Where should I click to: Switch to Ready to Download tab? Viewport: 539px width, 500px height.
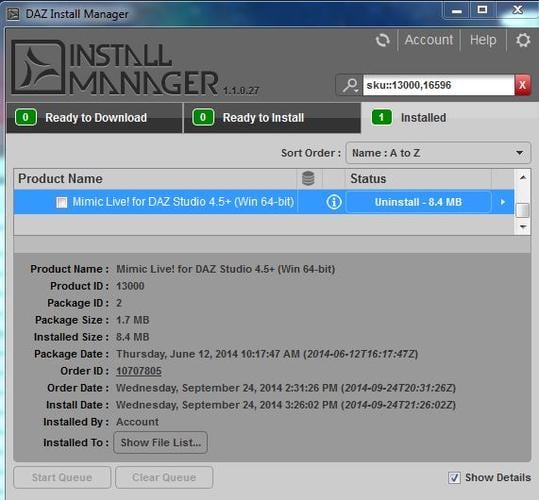(x=95, y=118)
